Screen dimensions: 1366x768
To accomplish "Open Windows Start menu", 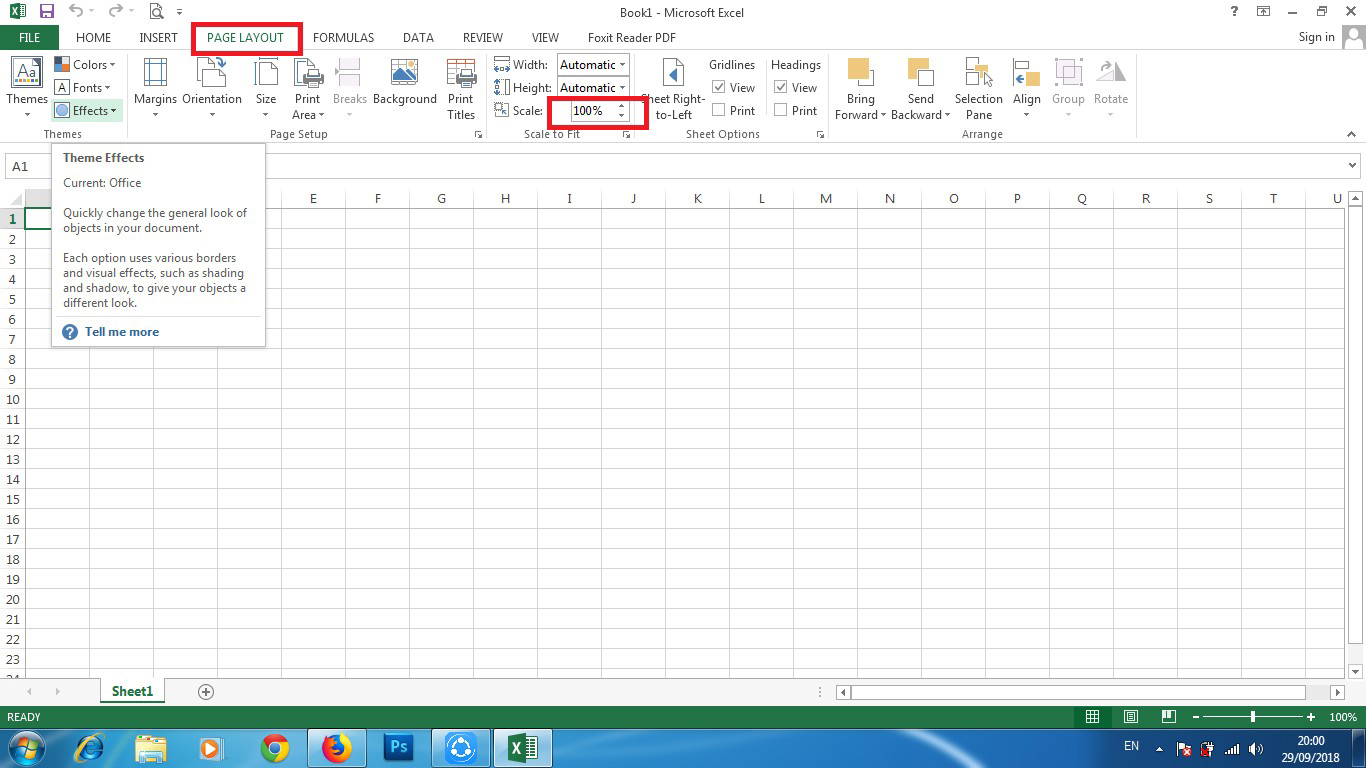I will click(x=26, y=748).
